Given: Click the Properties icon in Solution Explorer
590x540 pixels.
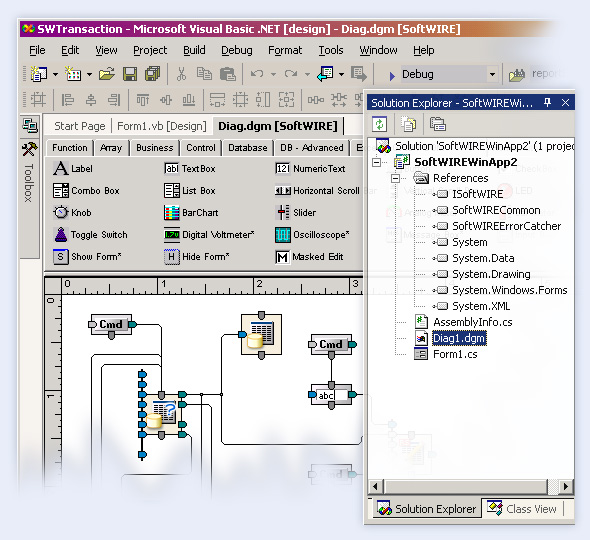Looking at the screenshot, I should [x=438, y=124].
